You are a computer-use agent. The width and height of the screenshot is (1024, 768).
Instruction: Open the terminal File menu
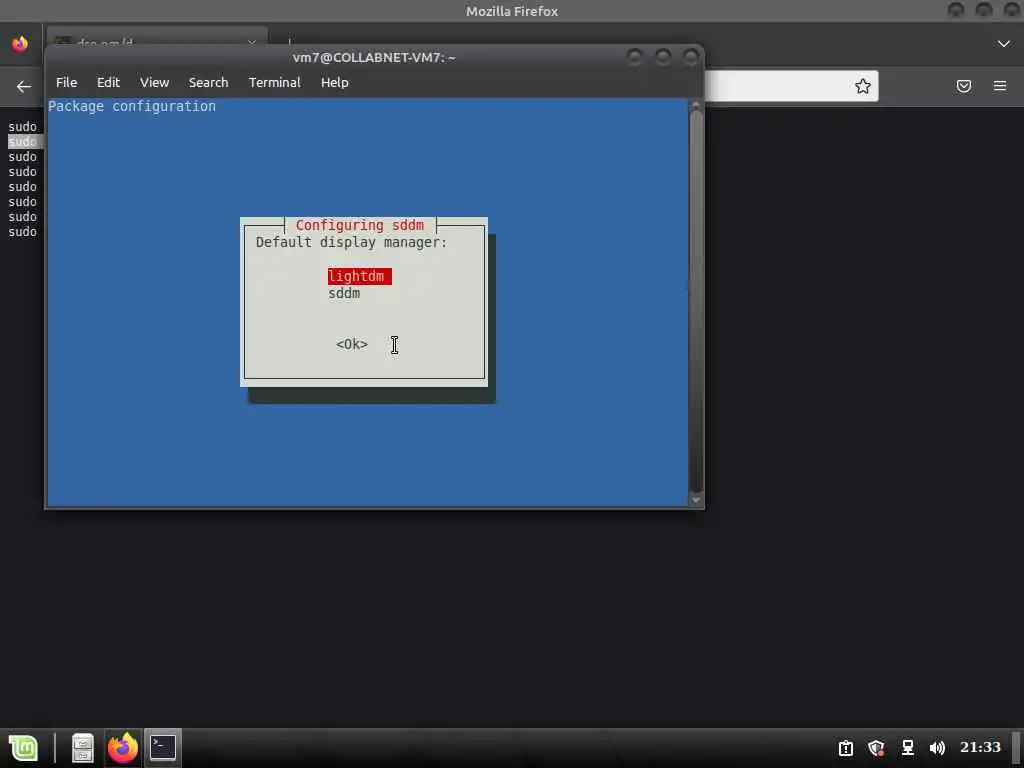pos(67,82)
